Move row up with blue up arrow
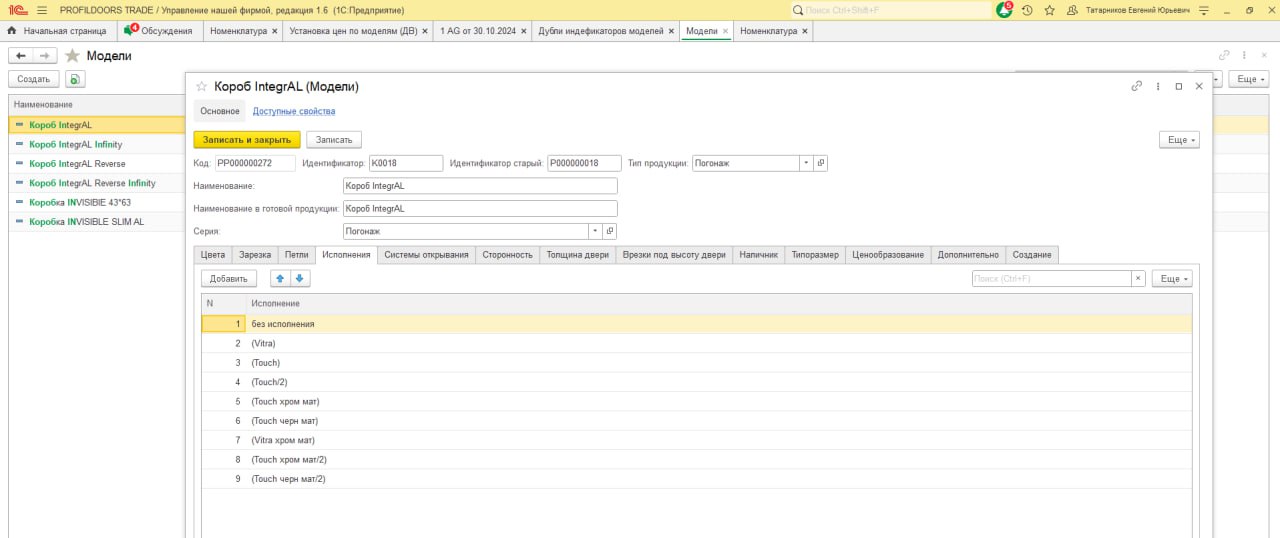 (x=279, y=279)
